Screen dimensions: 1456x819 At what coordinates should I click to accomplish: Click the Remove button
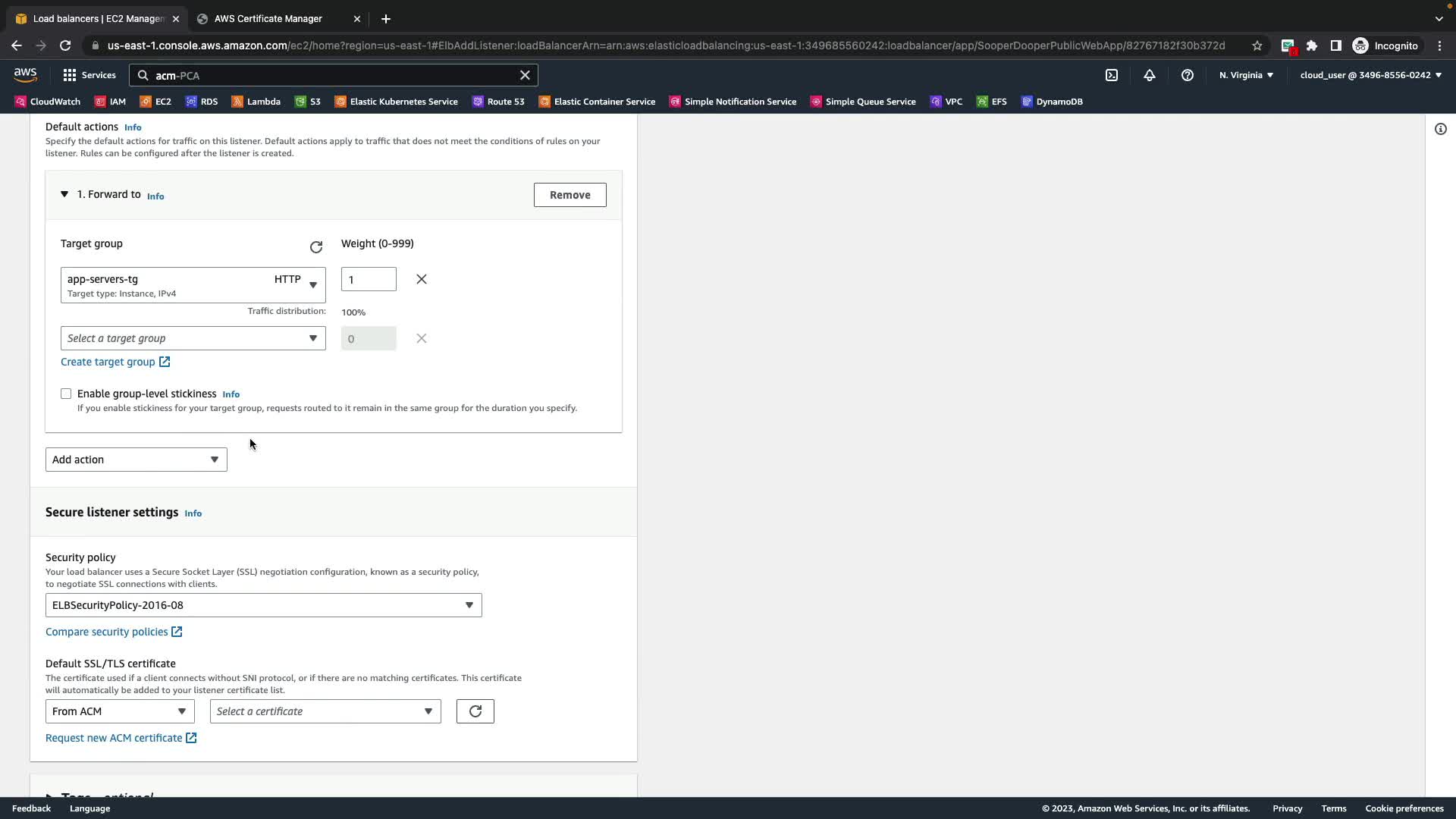coord(570,195)
